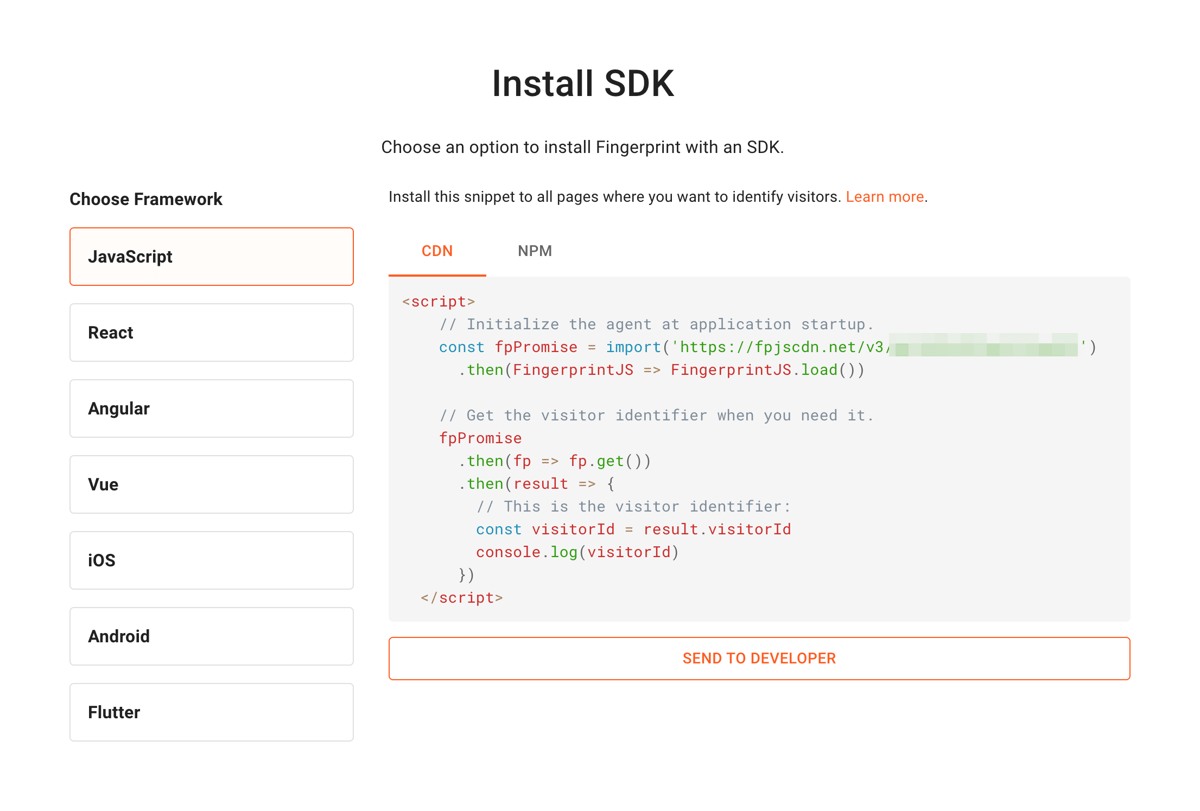Click the Choose Framework heading
Viewport: 1200px width, 811px height.
pyautogui.click(x=146, y=198)
